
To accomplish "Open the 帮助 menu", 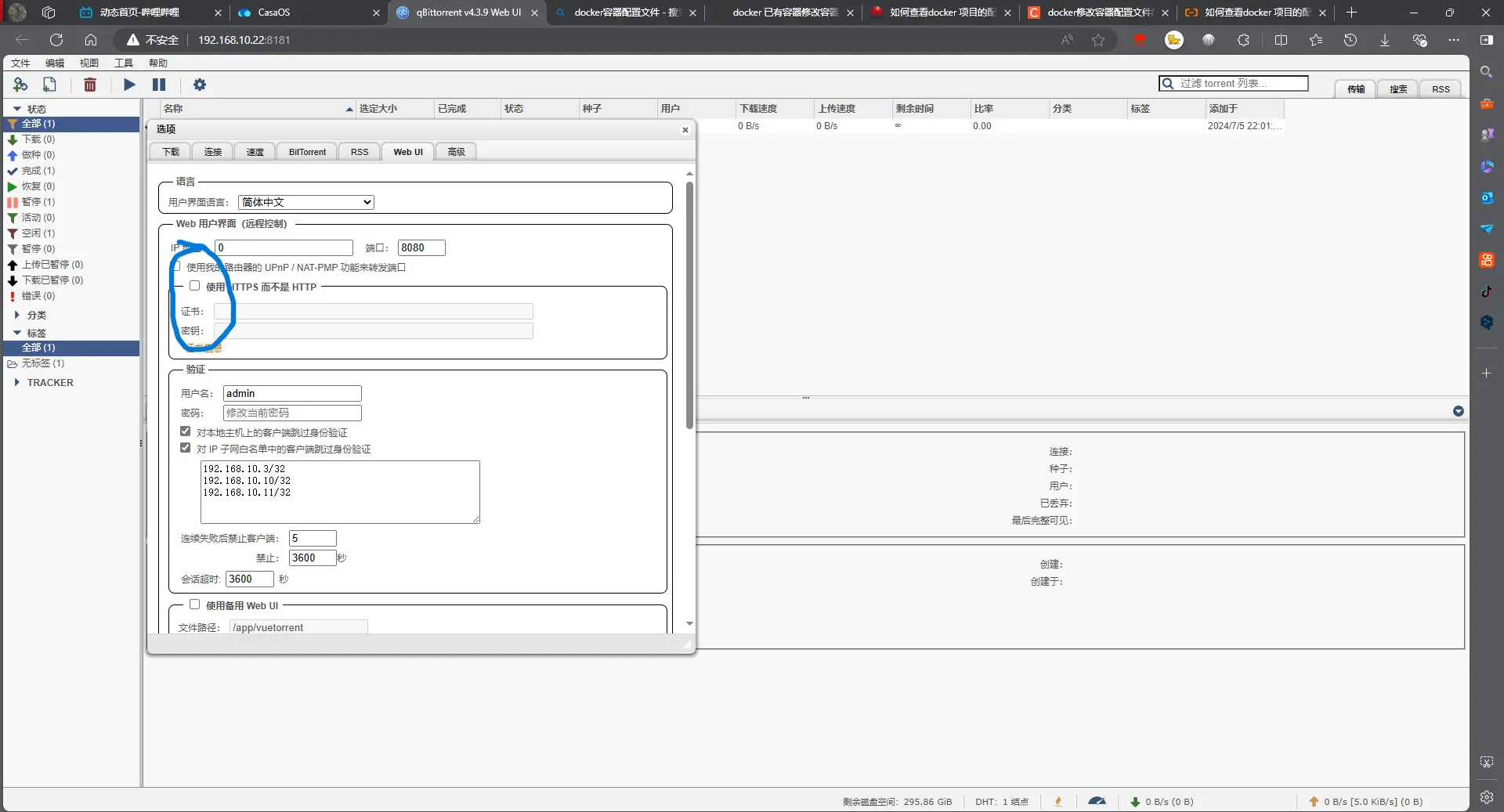I will [x=158, y=63].
